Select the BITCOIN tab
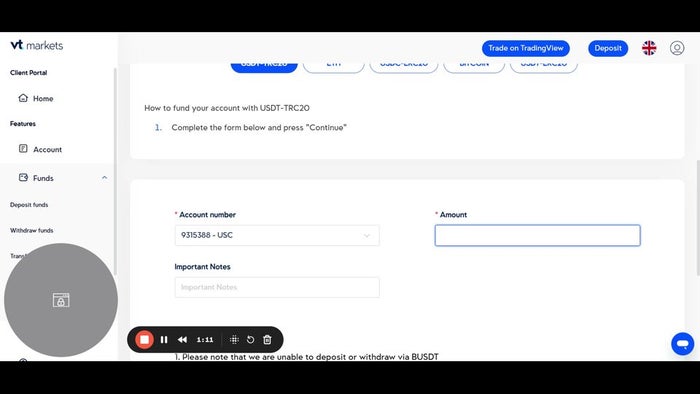The height and width of the screenshot is (394, 700). [474, 66]
